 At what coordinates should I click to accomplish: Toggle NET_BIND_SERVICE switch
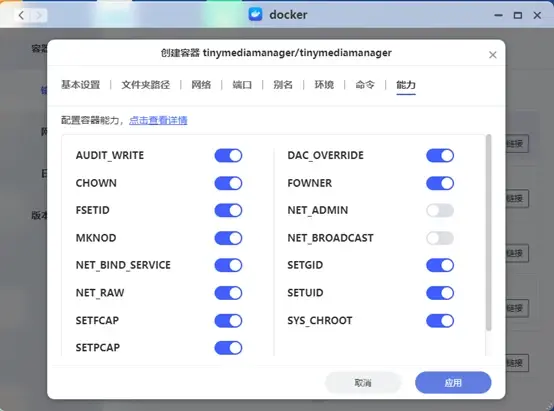tap(228, 265)
